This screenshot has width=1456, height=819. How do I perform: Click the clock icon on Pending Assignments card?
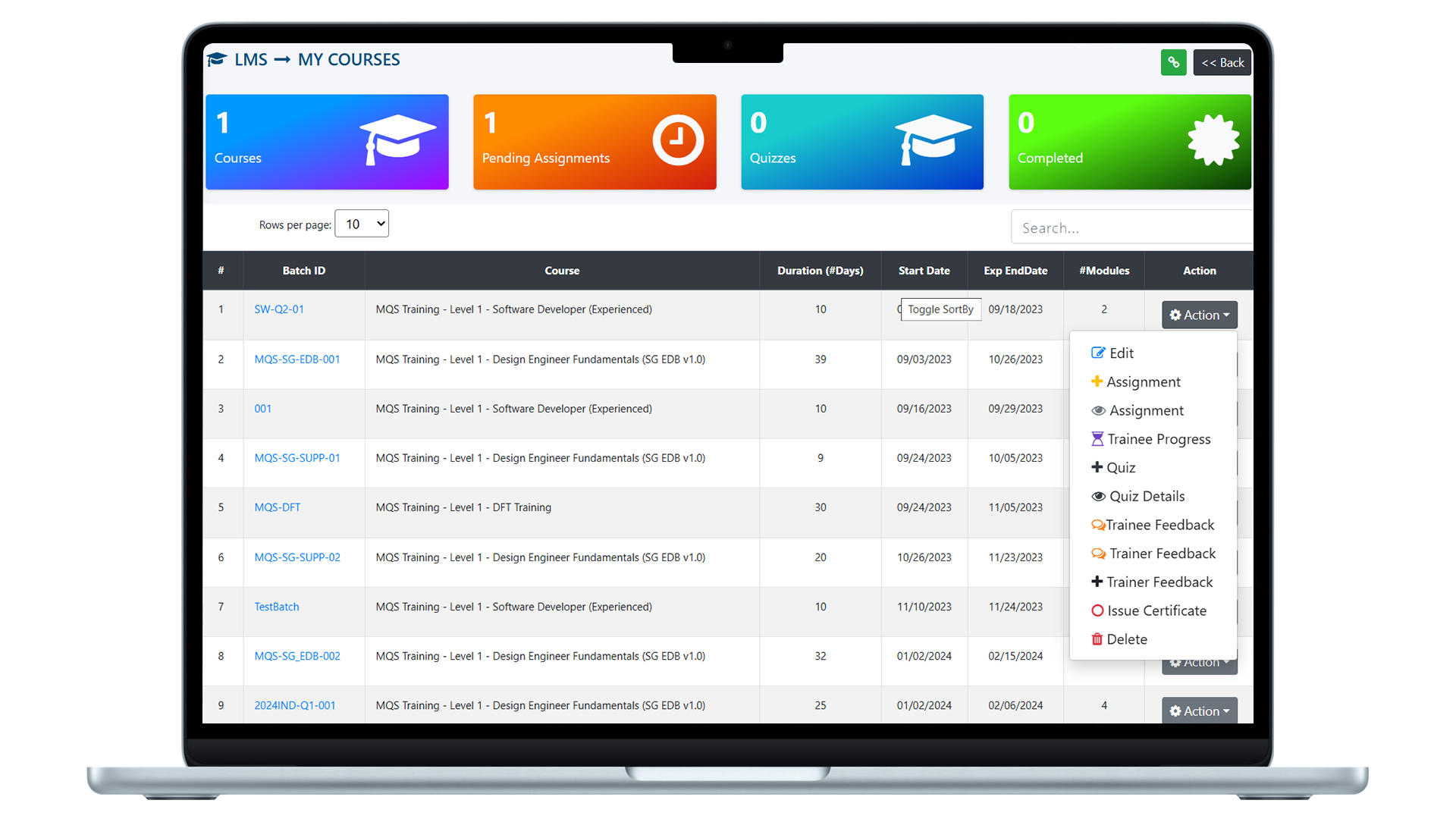678,140
